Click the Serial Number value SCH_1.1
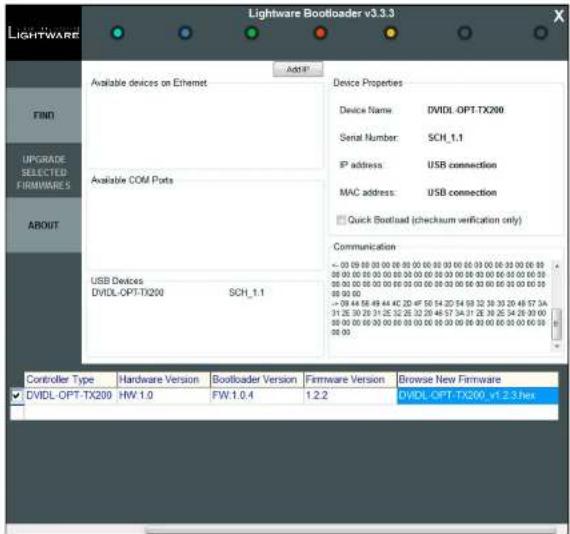The width and height of the screenshot is (570, 534). pyautogui.click(x=445, y=138)
